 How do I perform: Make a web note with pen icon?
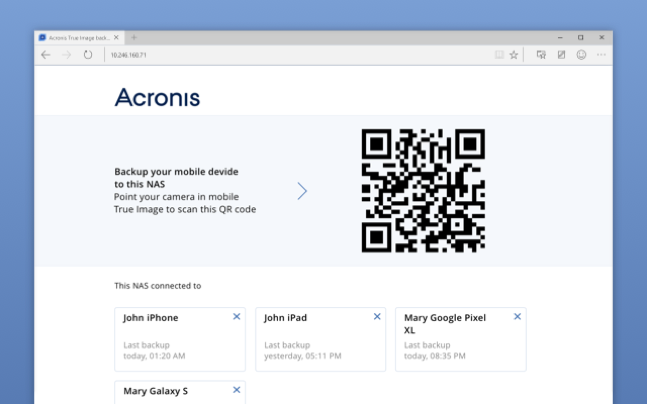pyautogui.click(x=561, y=54)
